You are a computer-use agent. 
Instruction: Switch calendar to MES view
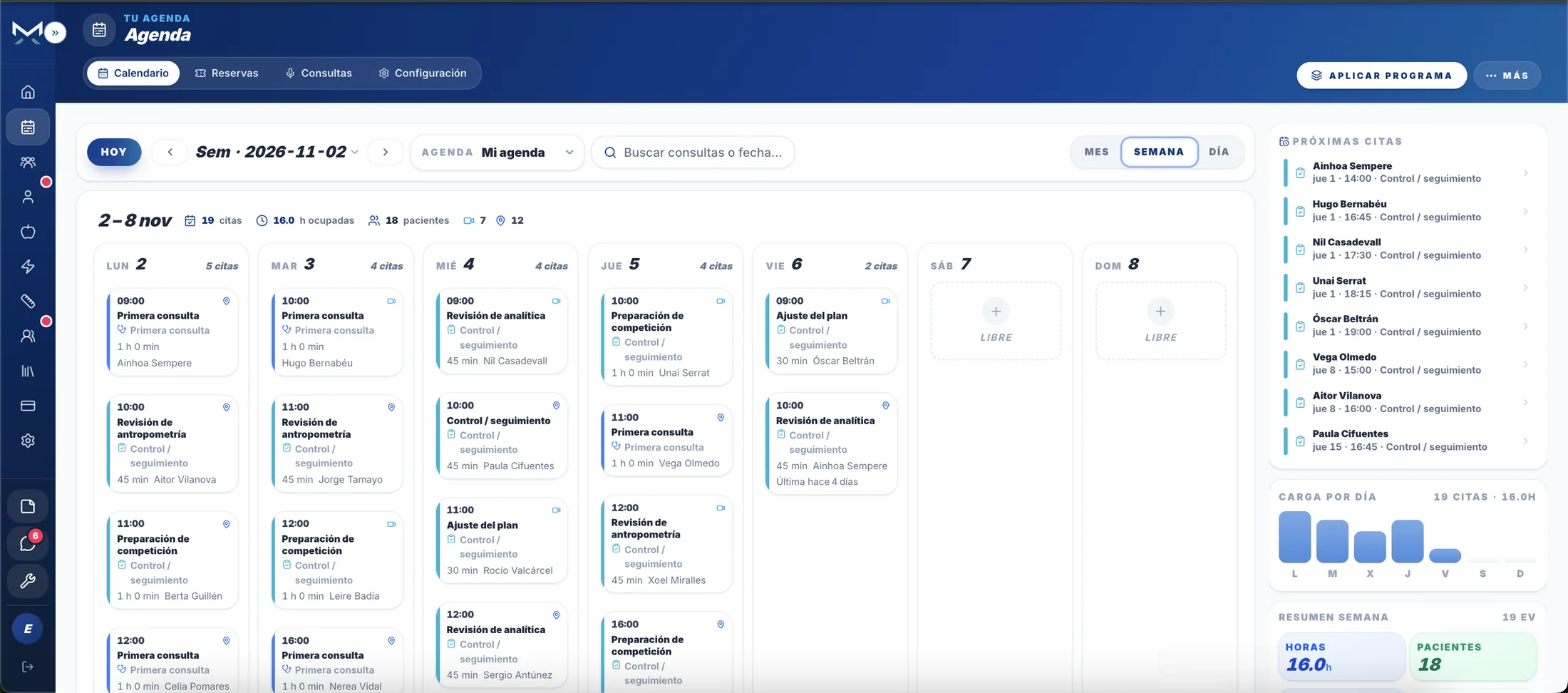pos(1096,152)
